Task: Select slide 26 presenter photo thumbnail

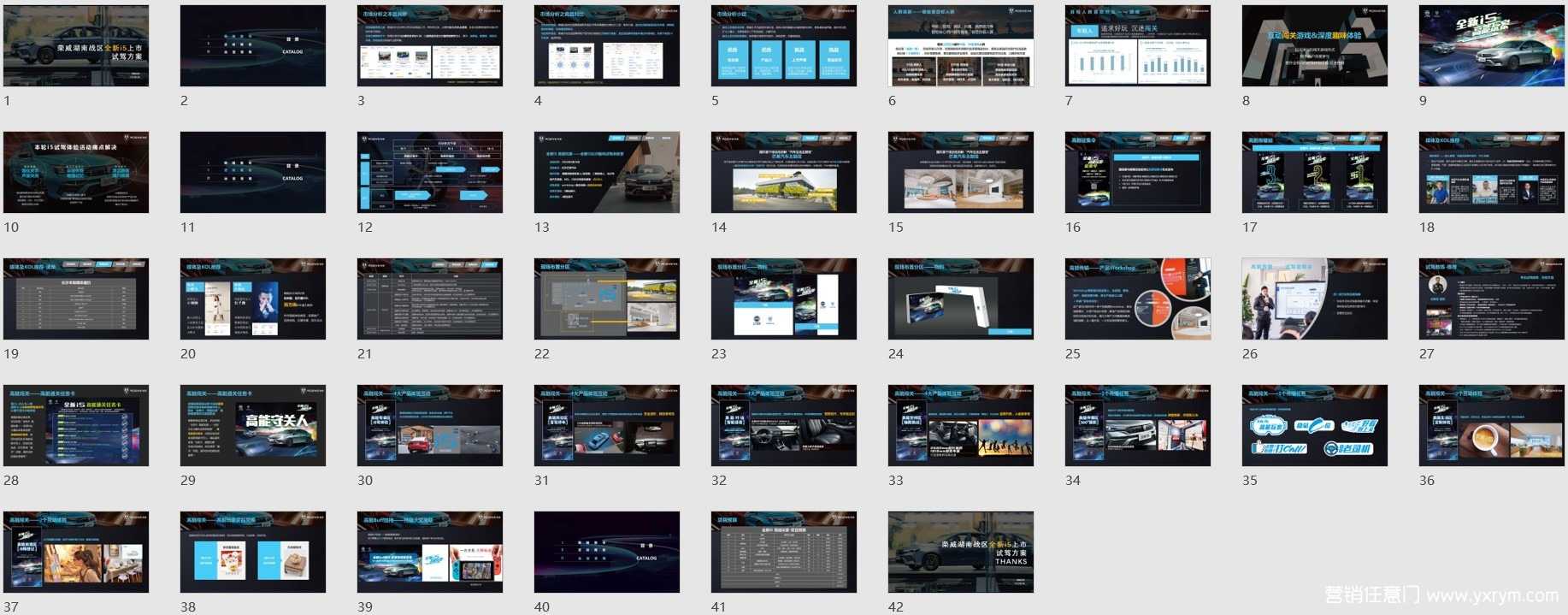Action: (1315, 299)
